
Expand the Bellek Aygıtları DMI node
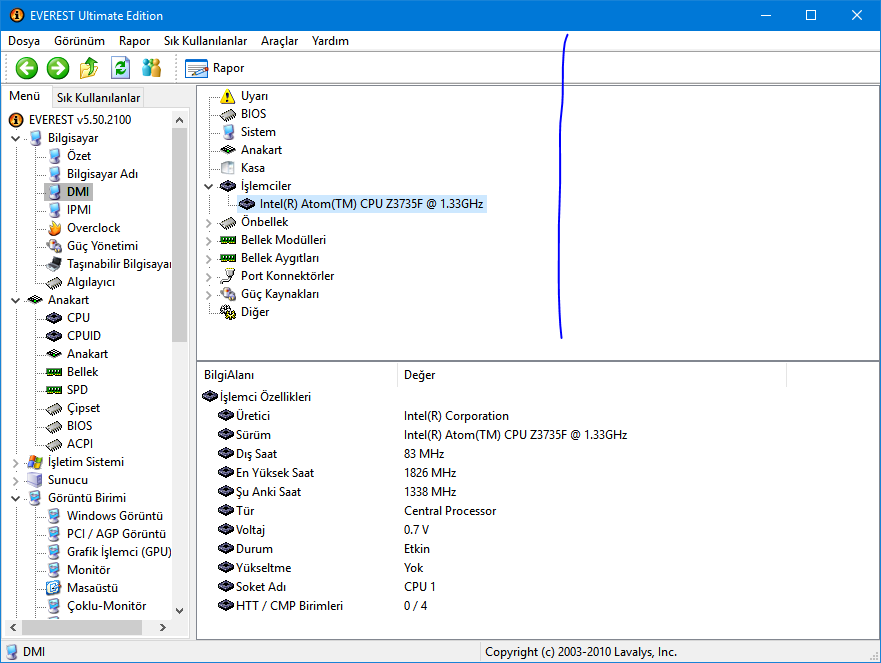click(x=208, y=258)
